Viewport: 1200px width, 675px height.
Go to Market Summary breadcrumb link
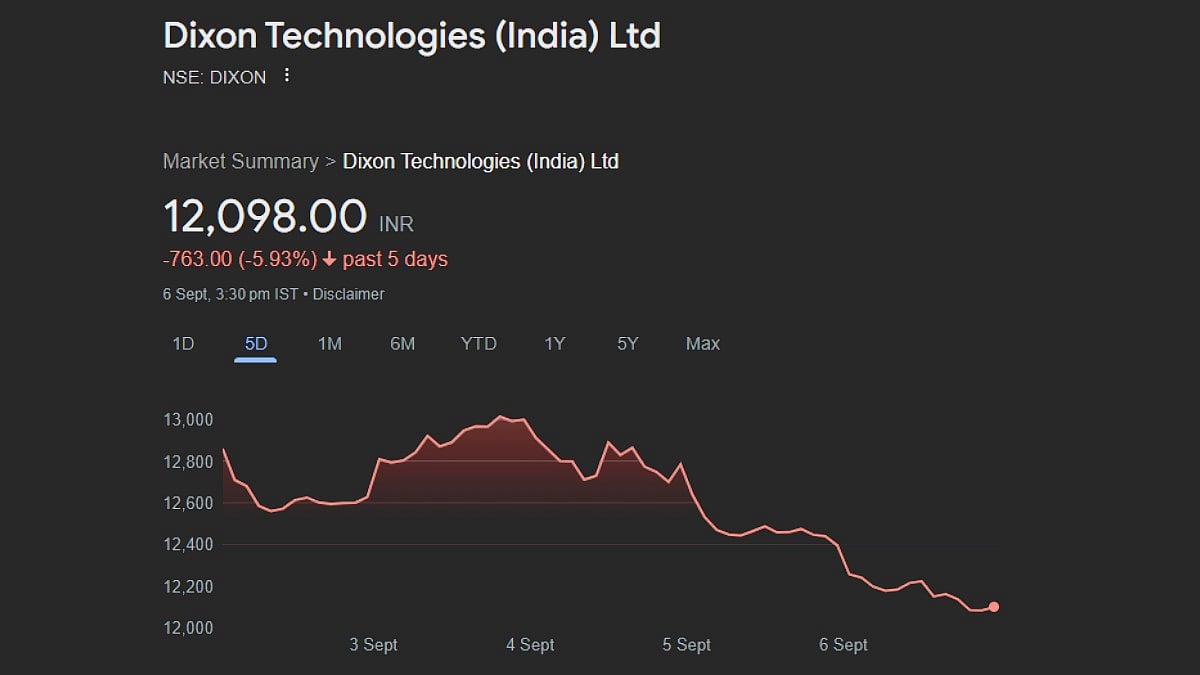pos(240,161)
